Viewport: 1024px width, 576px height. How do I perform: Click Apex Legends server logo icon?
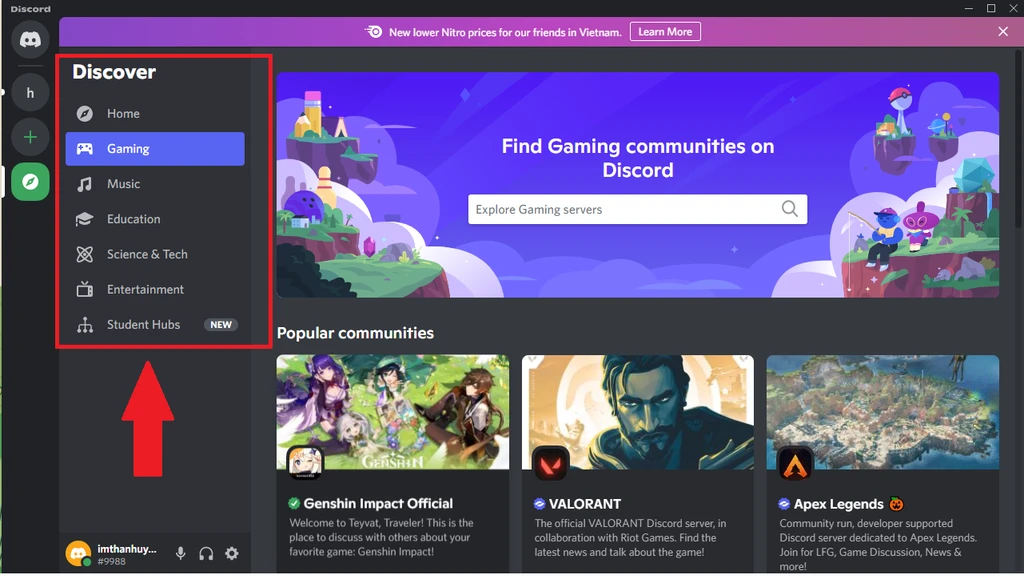[x=795, y=464]
